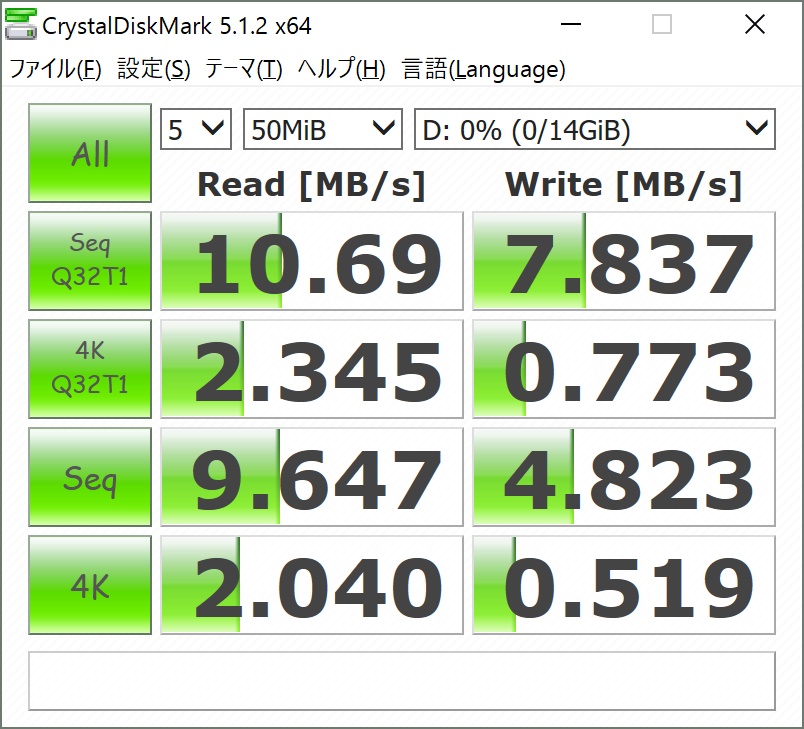Viewport: 804px width, 729px height.
Task: Click the empty comment field at the bottom
Action: click(402, 681)
